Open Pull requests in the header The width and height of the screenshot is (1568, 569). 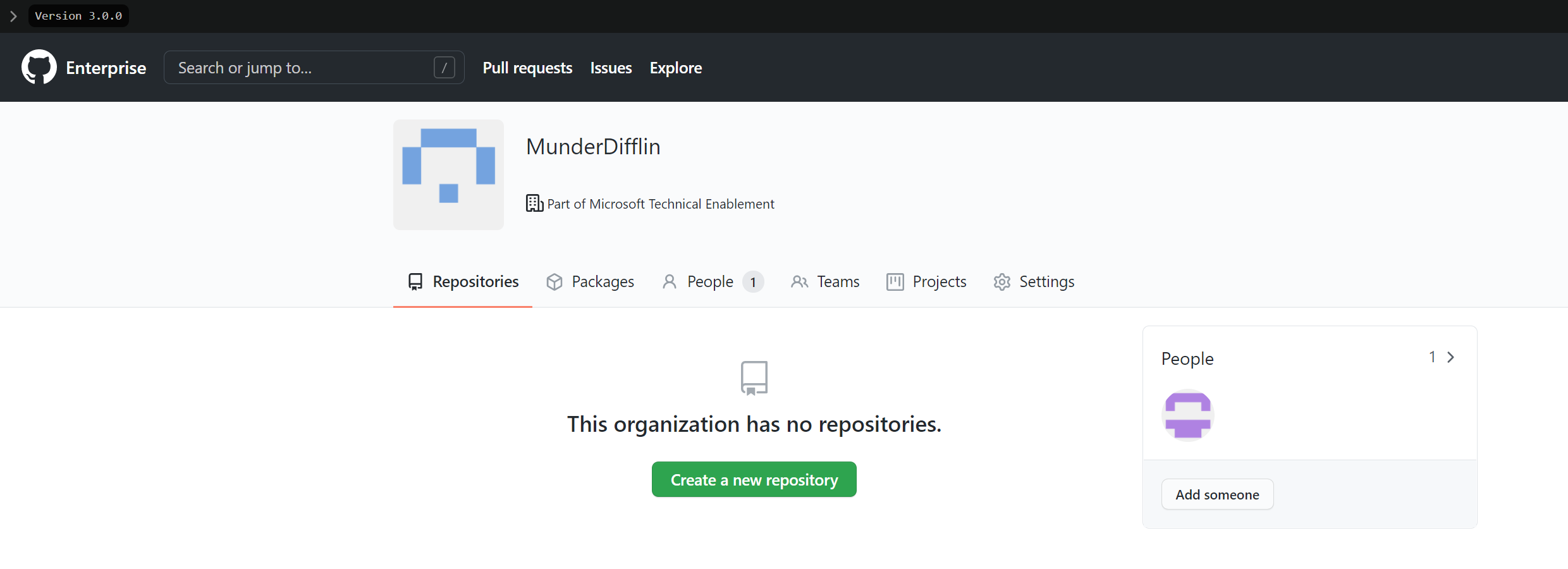(527, 68)
